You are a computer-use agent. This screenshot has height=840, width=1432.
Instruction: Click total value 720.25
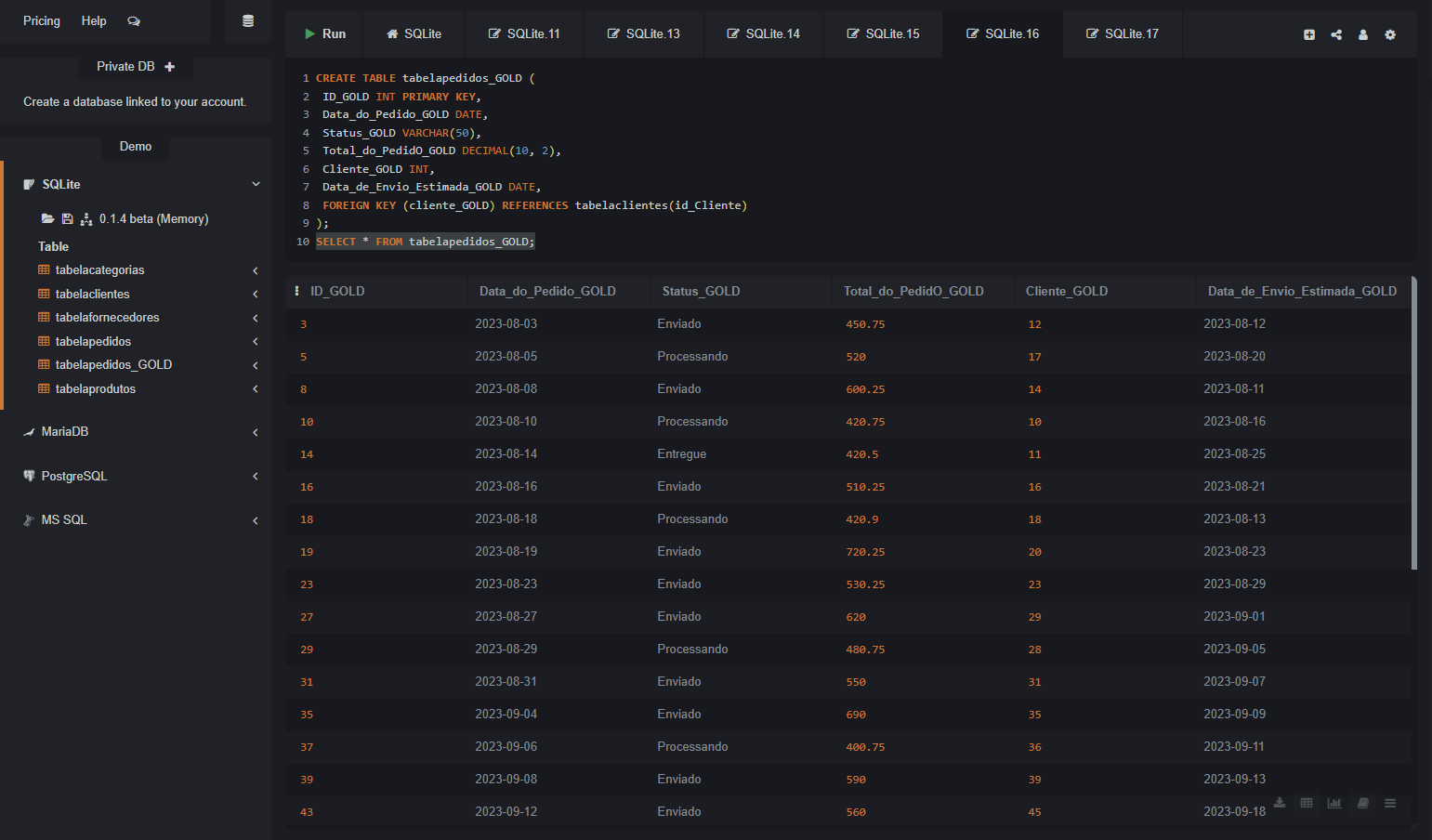point(865,552)
